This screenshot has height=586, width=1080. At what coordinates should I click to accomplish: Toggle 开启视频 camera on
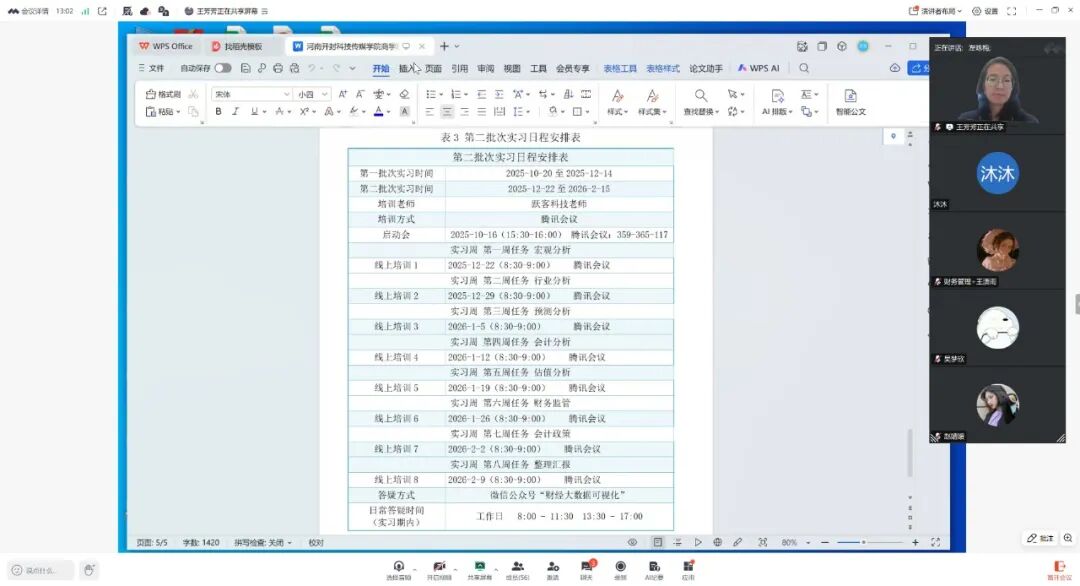(x=439, y=570)
